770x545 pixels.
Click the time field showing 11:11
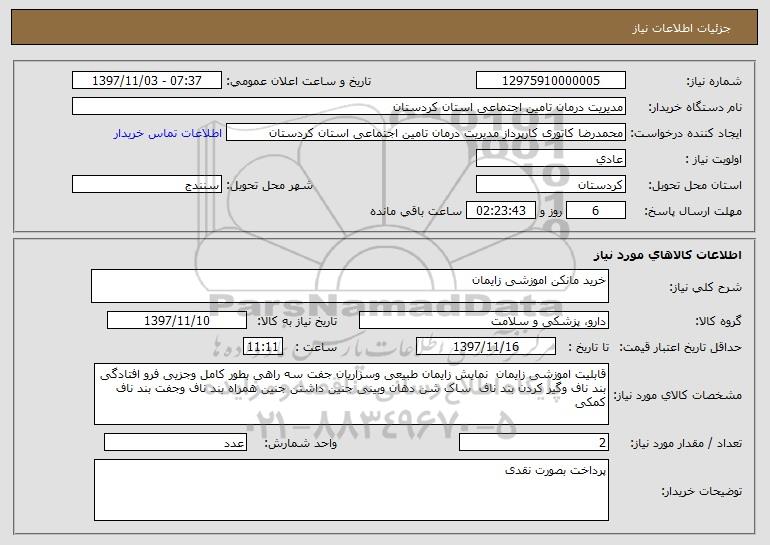[x=263, y=347]
